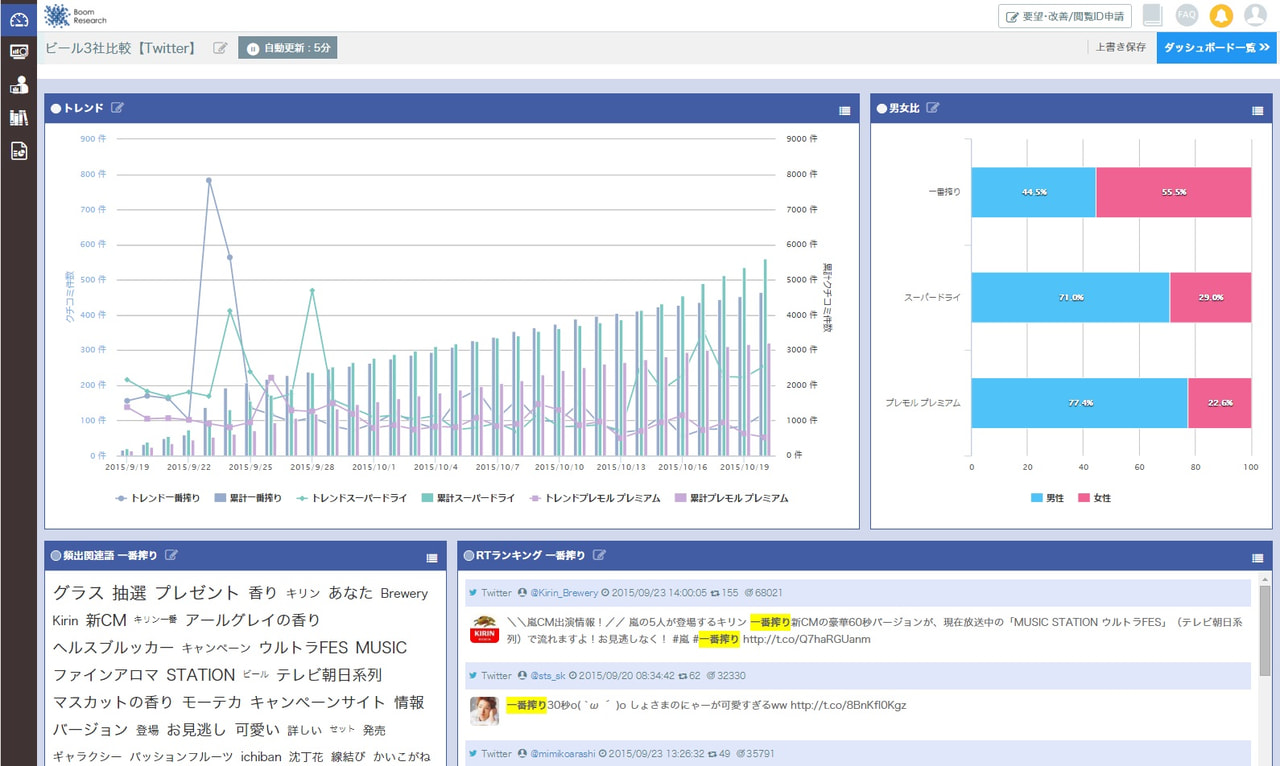The image size is (1280, 766).
Task: Click the 2015/9/22 peak point on trend line
Action: (x=209, y=181)
